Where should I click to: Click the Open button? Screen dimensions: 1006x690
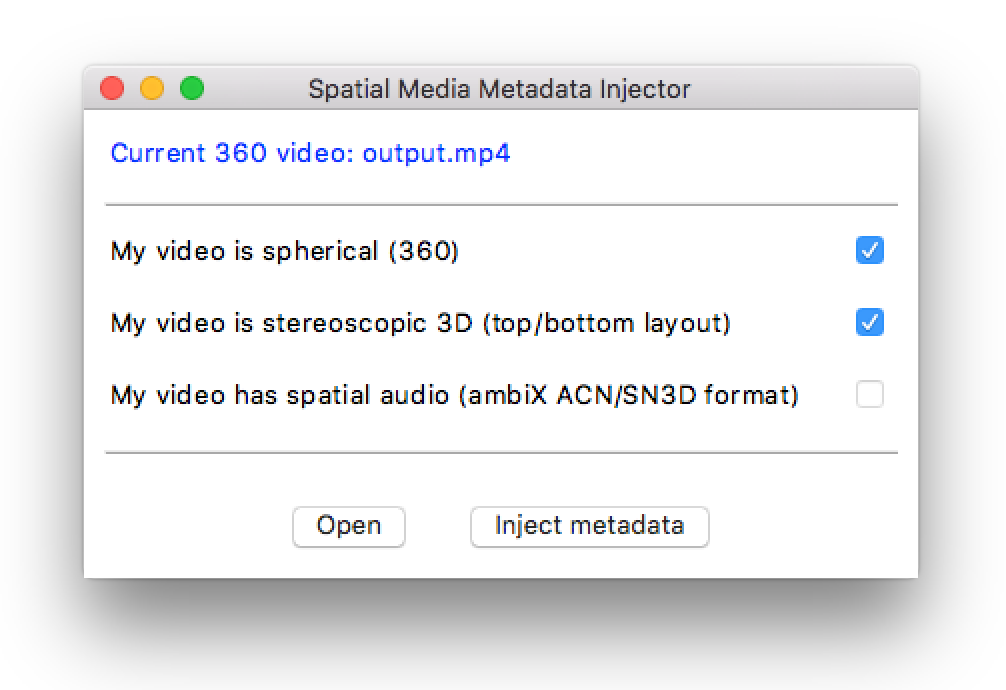pyautogui.click(x=348, y=526)
